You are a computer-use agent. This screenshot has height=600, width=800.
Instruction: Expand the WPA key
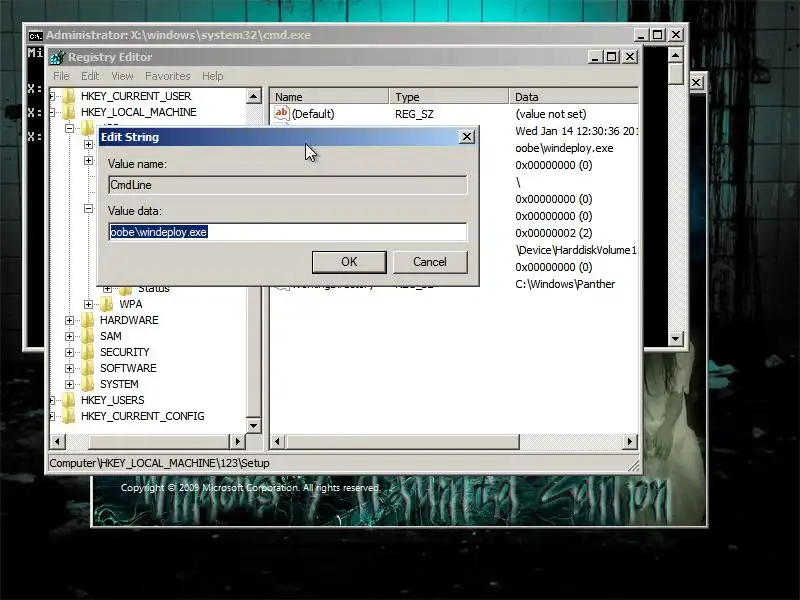coord(88,305)
